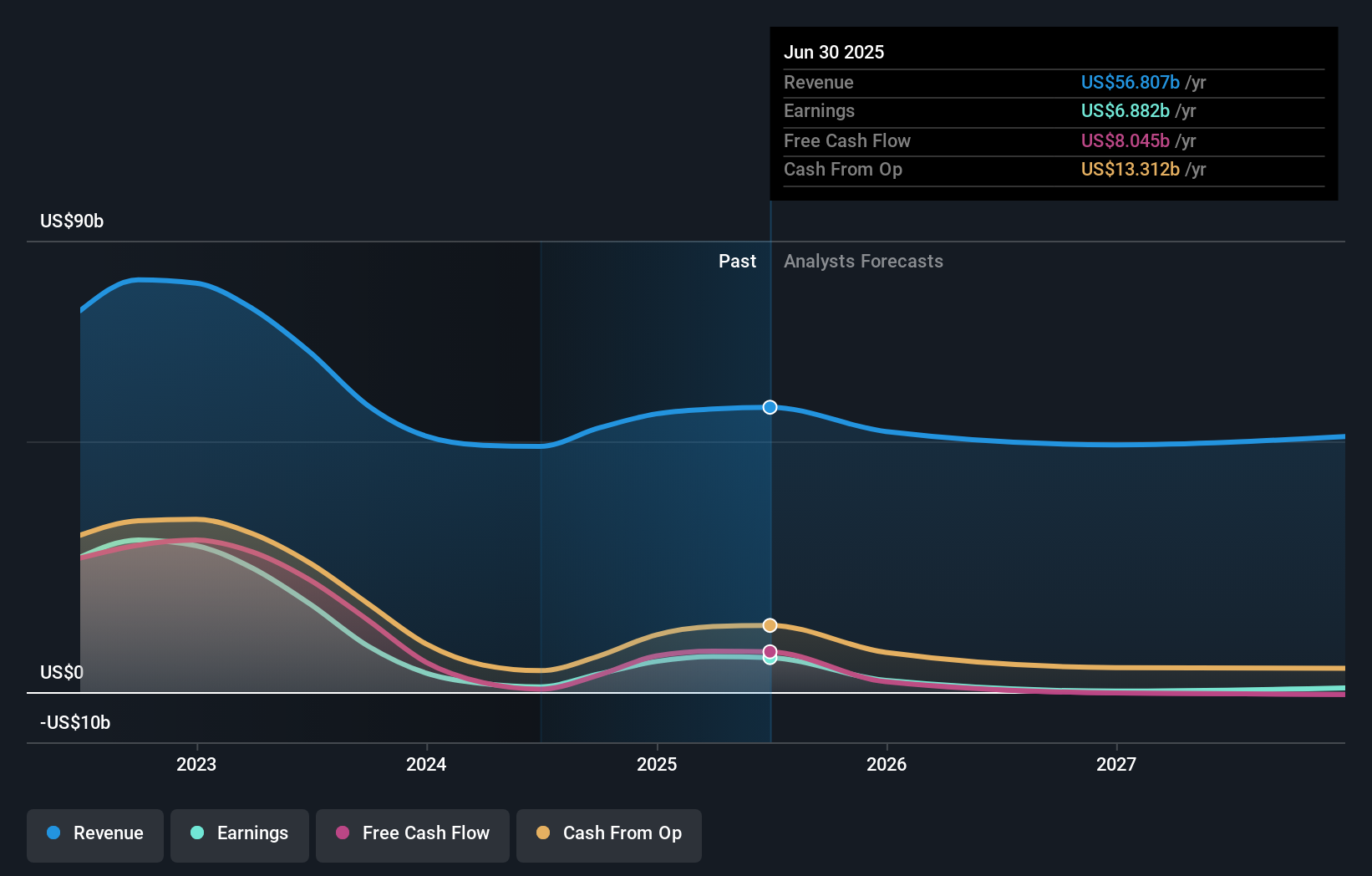Click the Earnings point marker on the forecast boundary
The height and width of the screenshot is (876, 1372).
(x=770, y=660)
